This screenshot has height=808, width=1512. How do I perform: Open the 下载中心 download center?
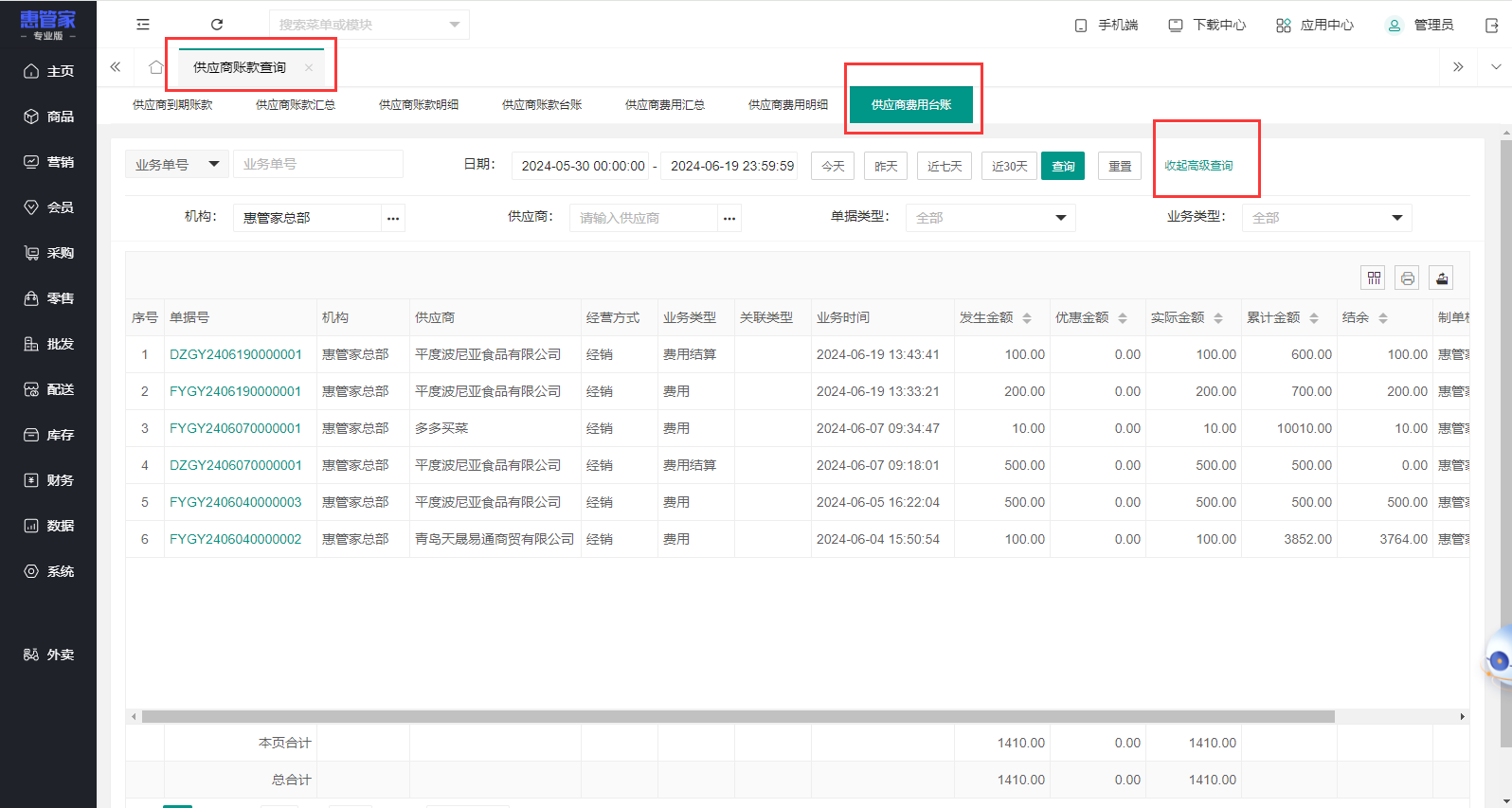tap(1207, 25)
